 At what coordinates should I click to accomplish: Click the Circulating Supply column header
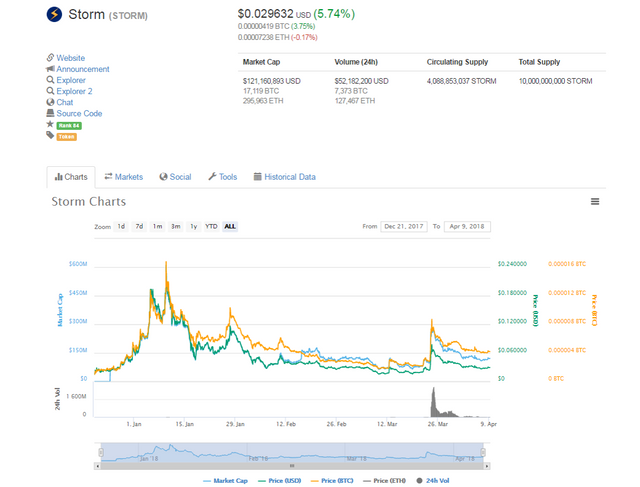coord(458,62)
